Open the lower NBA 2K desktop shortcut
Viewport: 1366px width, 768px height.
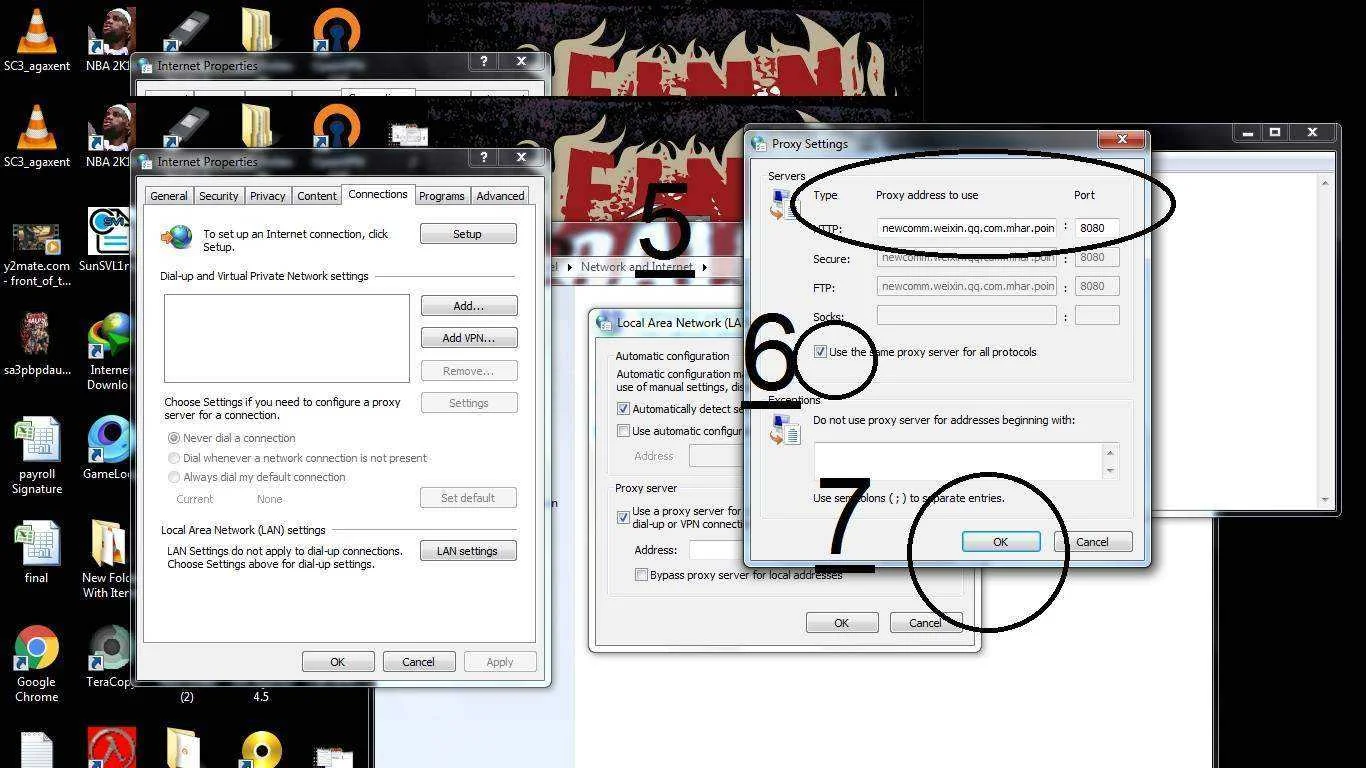108,136
